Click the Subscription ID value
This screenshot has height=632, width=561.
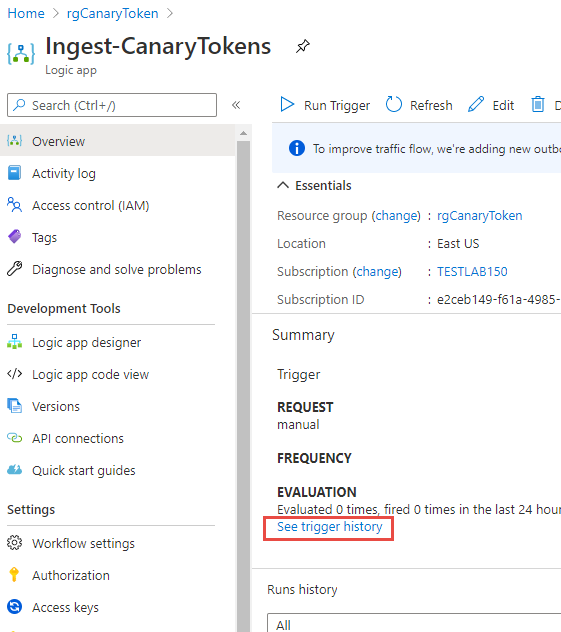(499, 299)
